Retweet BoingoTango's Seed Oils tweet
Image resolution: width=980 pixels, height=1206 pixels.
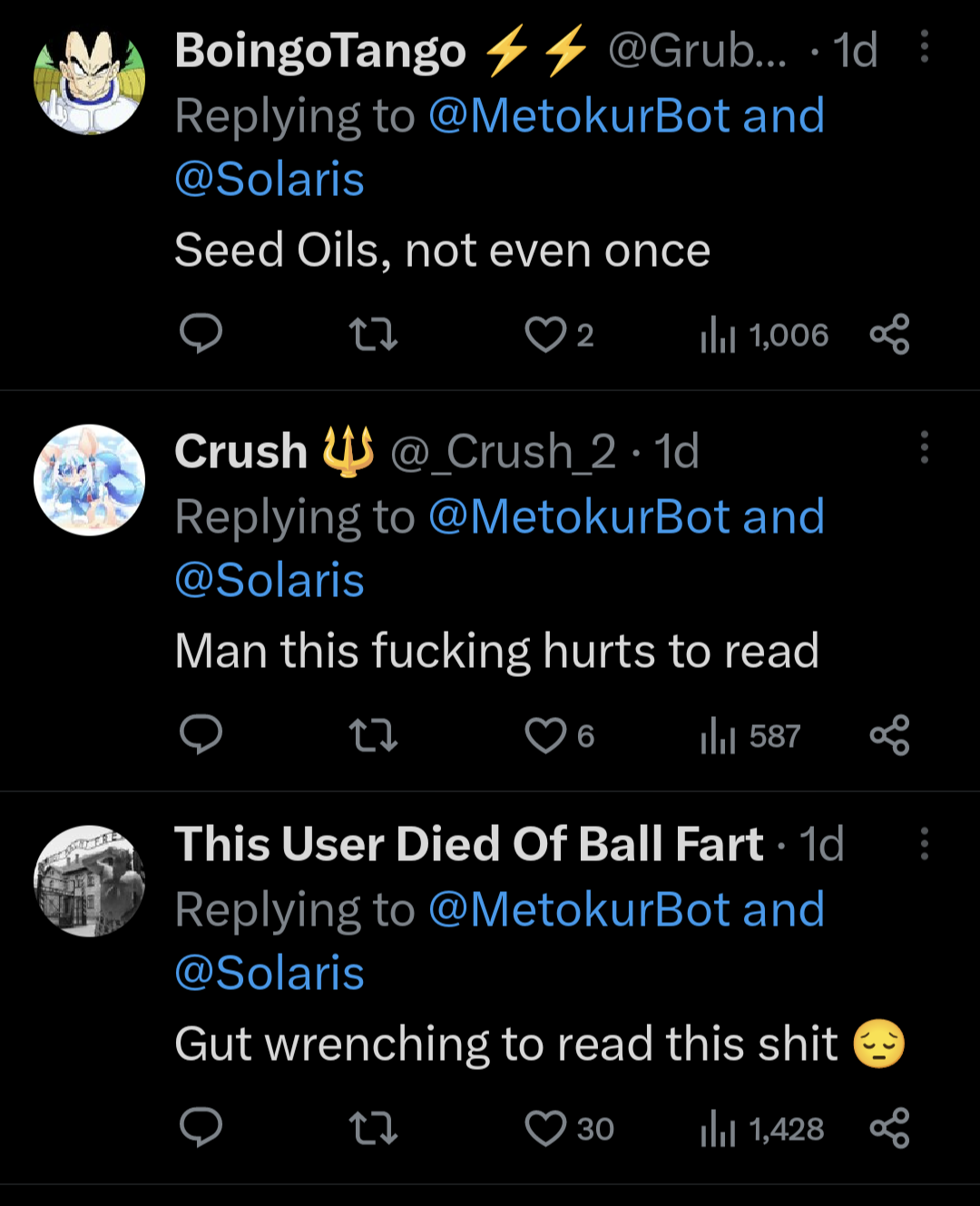373,335
